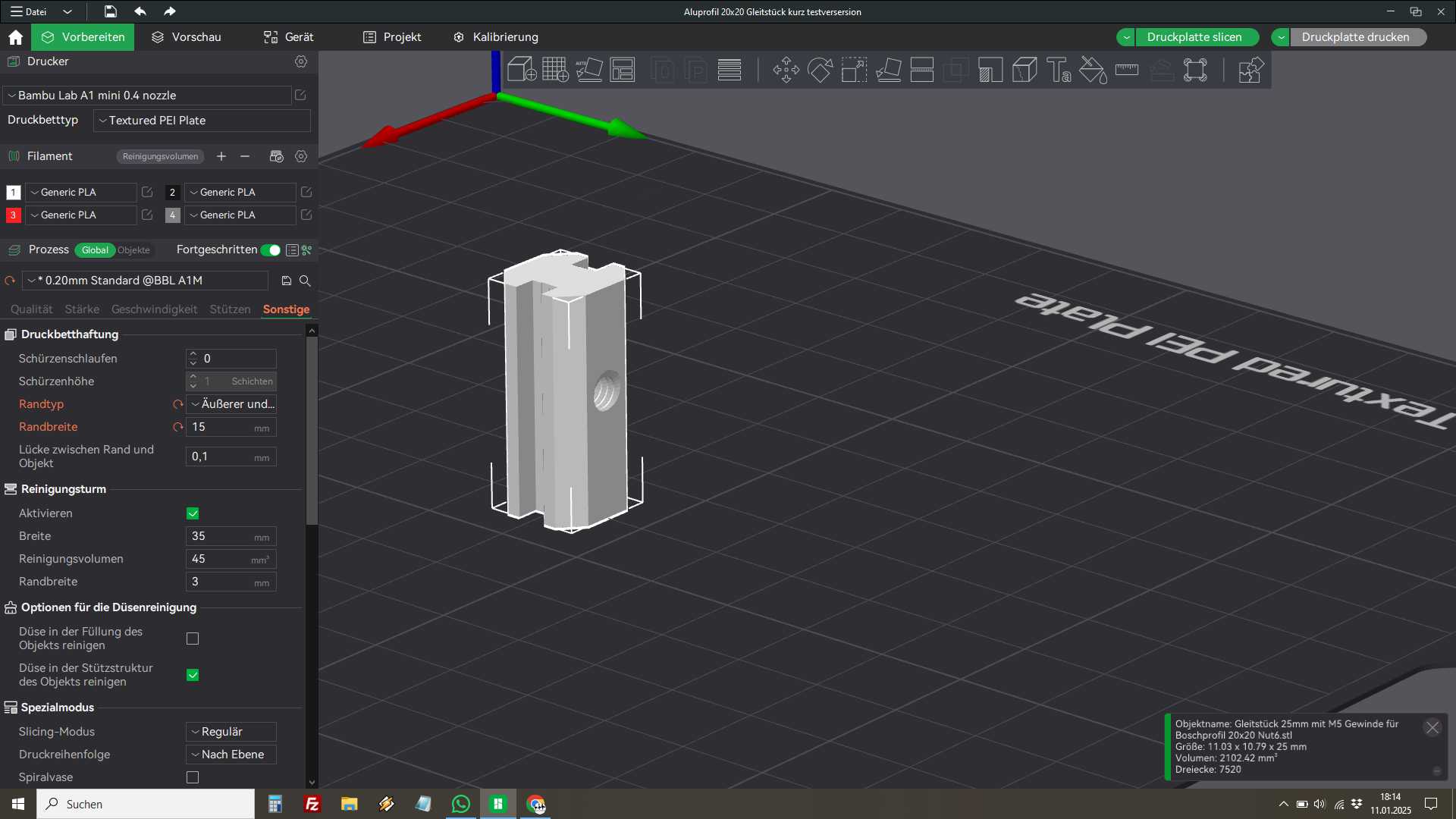
Task: Open the Slicing-Modus Regulär dropdown
Action: pos(231,732)
